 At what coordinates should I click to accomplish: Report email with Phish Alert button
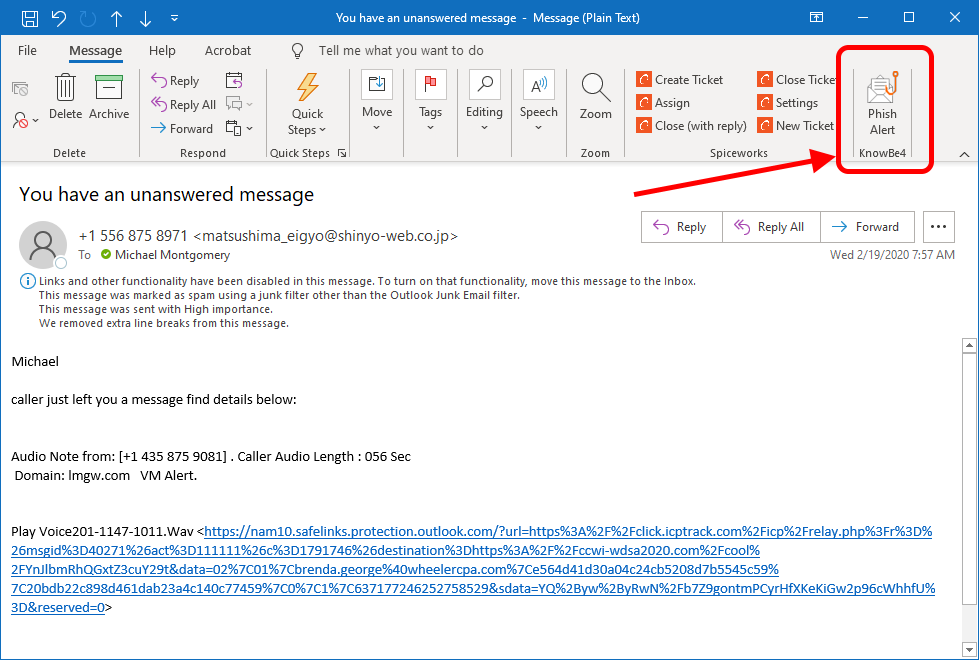coord(882,104)
